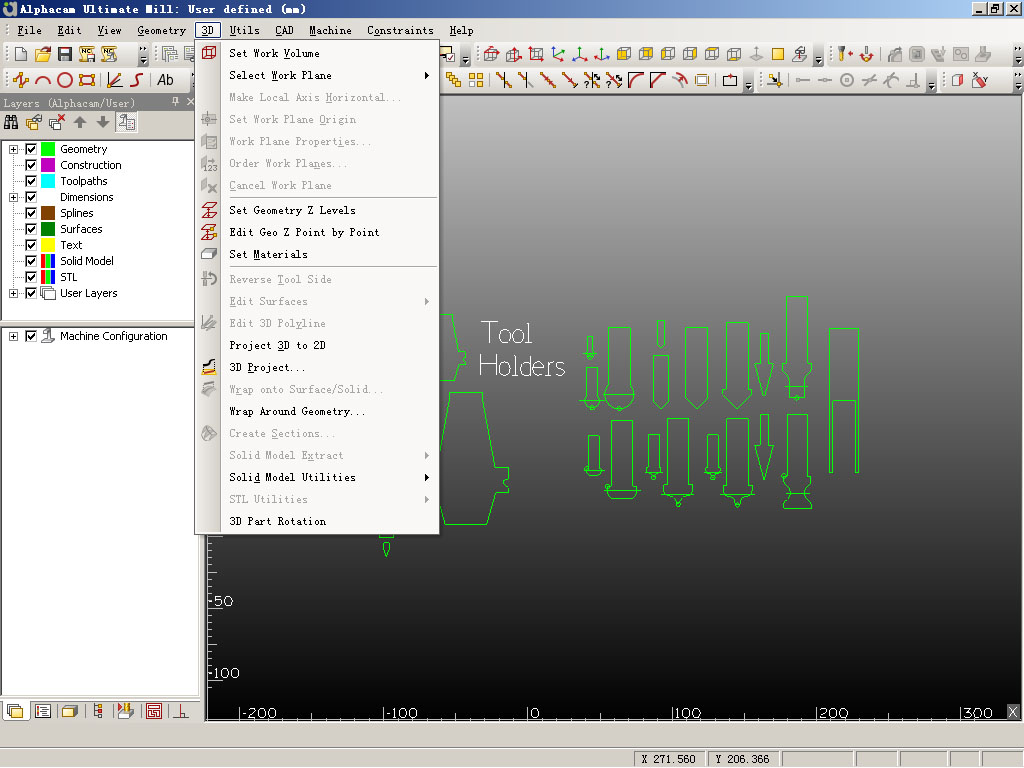Select the Arc drawing tool
Screen dimensions: 1024x768
43,80
